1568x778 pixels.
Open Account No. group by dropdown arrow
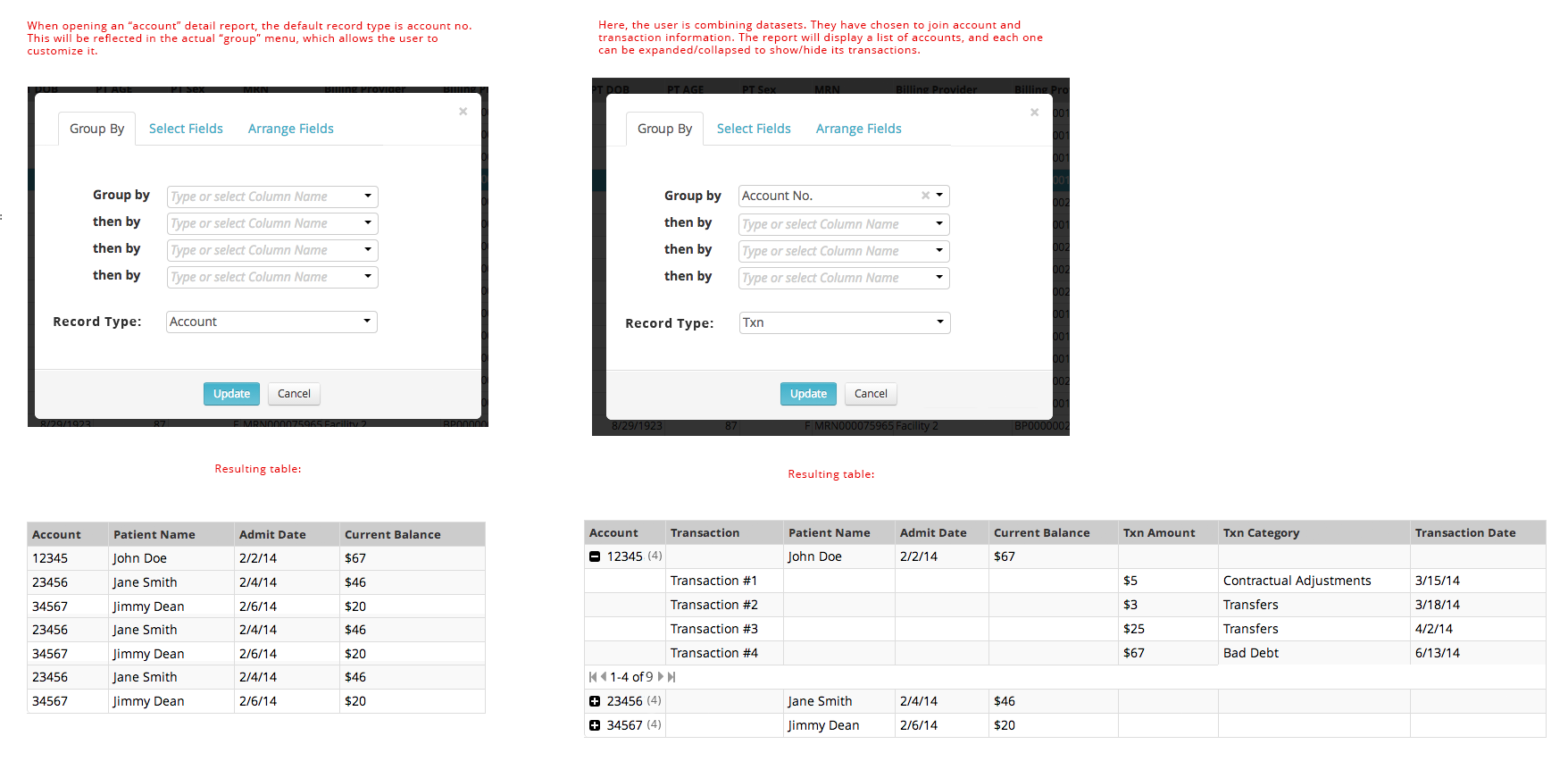click(x=939, y=196)
